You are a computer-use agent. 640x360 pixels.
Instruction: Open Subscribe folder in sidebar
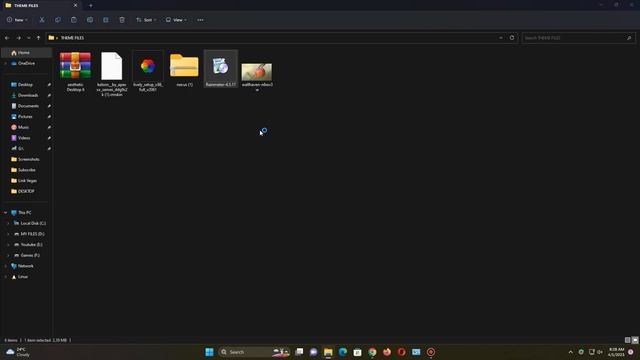coord(27,170)
